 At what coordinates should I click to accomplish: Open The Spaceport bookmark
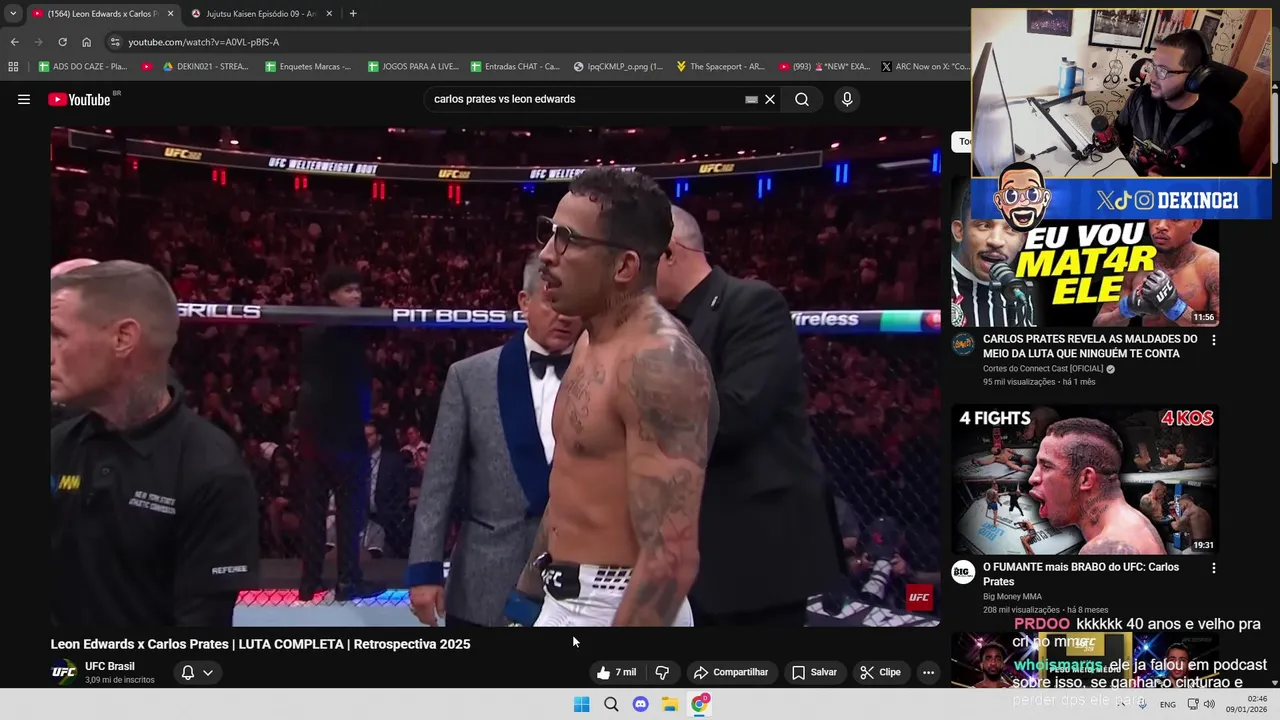pyautogui.click(x=721, y=67)
